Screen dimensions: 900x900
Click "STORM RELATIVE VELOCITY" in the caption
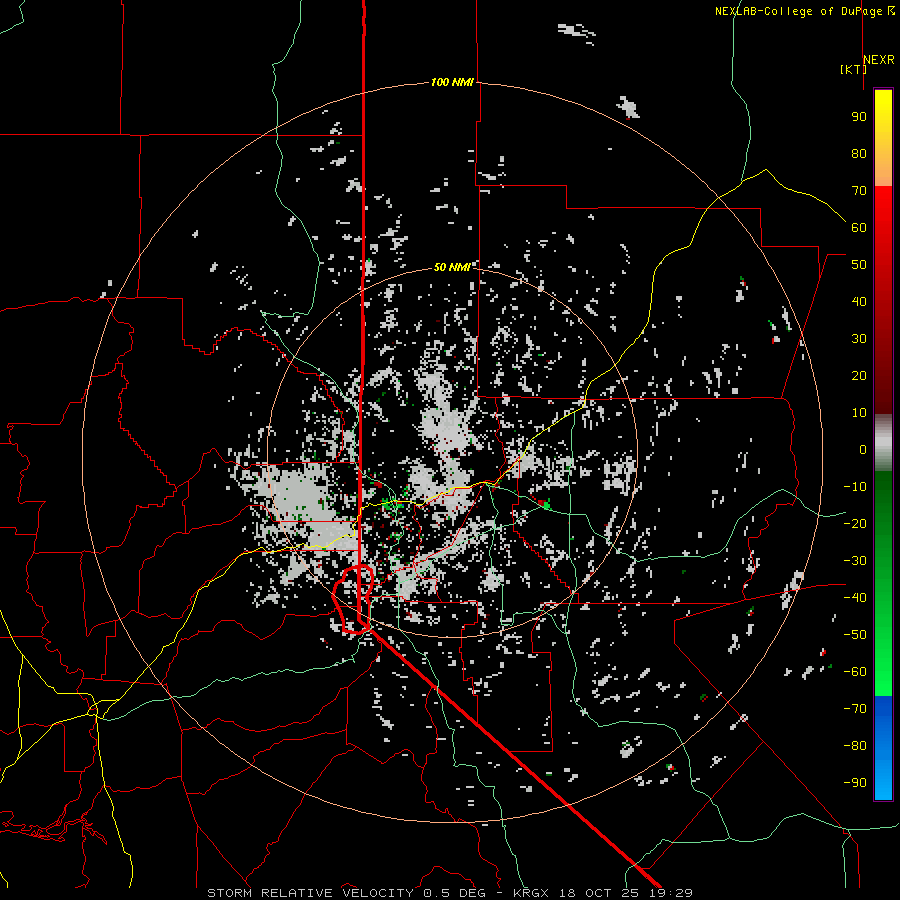(310, 893)
